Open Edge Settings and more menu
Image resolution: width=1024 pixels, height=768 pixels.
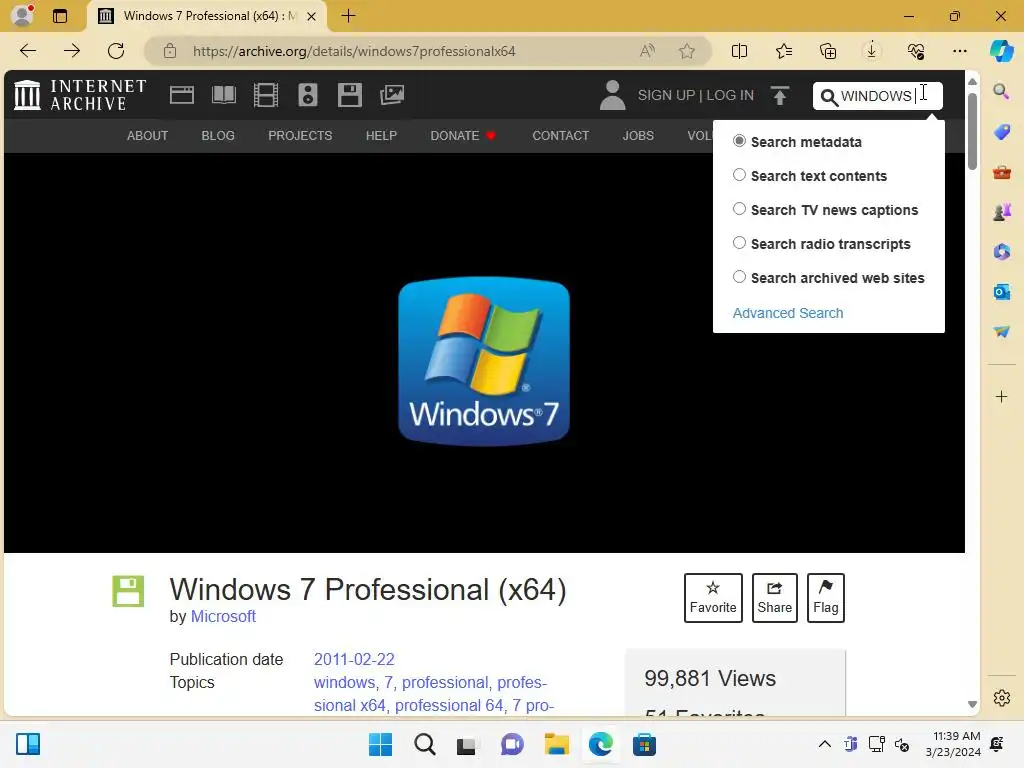click(x=959, y=51)
